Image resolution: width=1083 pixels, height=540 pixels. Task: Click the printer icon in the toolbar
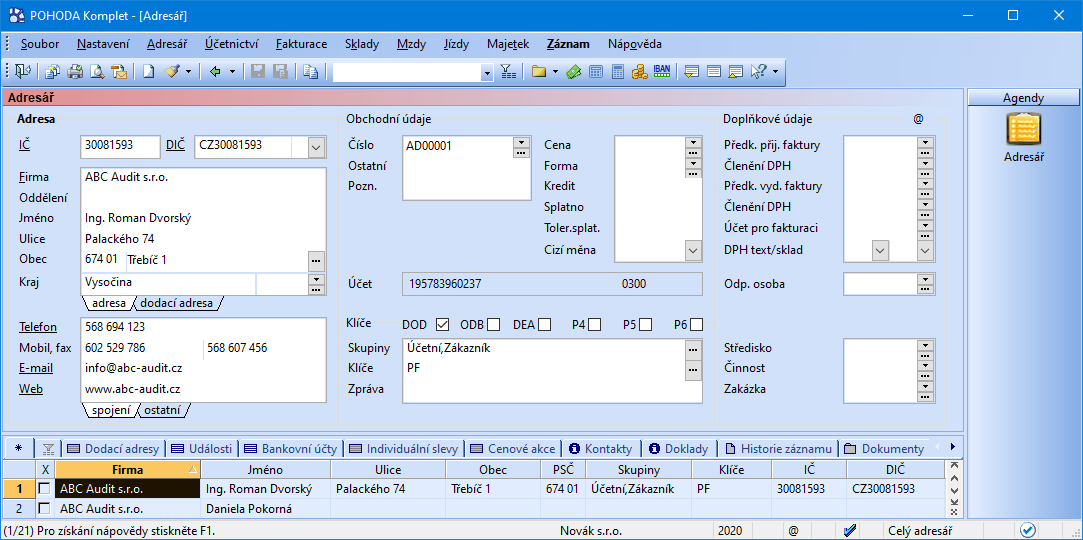[x=75, y=72]
